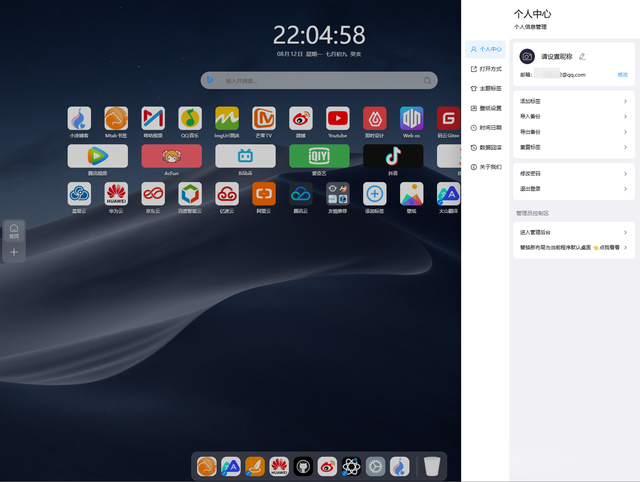Expand the 退出登录 row
640x482 pixels.
[x=573, y=189]
